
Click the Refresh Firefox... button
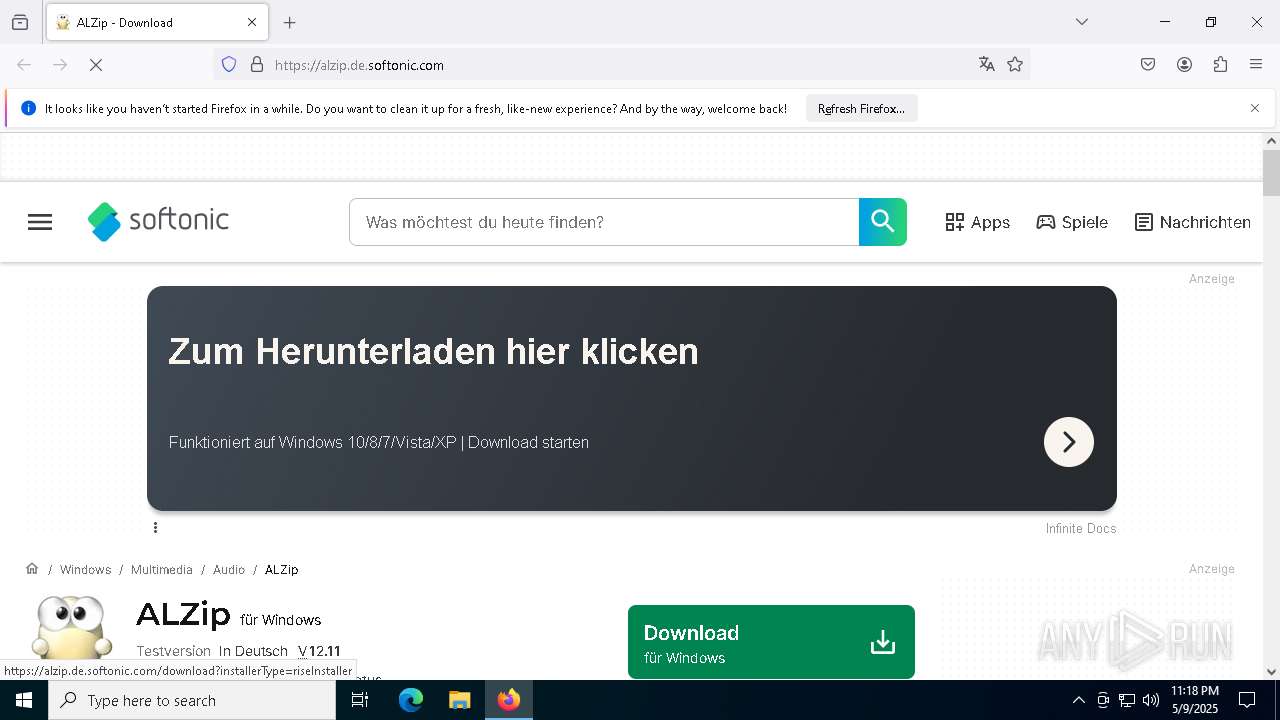click(x=861, y=109)
